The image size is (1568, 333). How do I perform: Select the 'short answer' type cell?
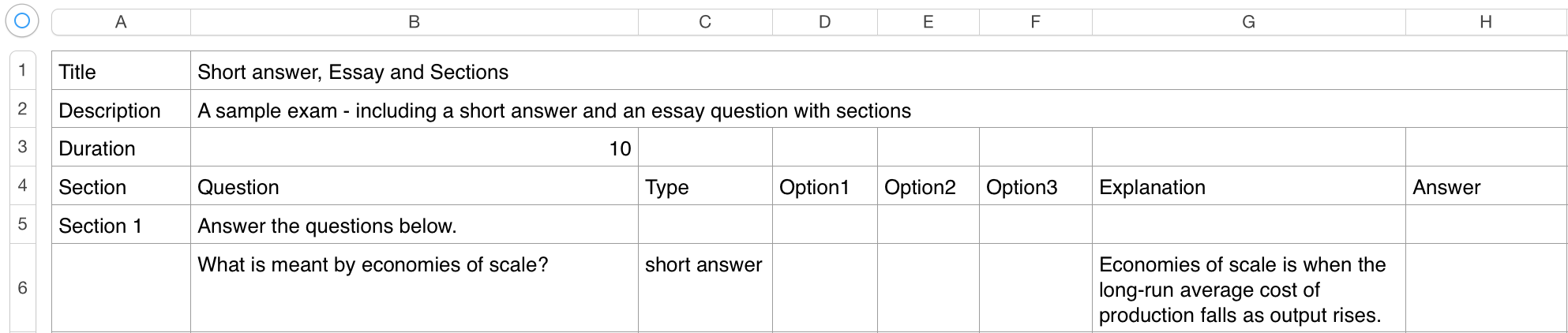(x=703, y=265)
